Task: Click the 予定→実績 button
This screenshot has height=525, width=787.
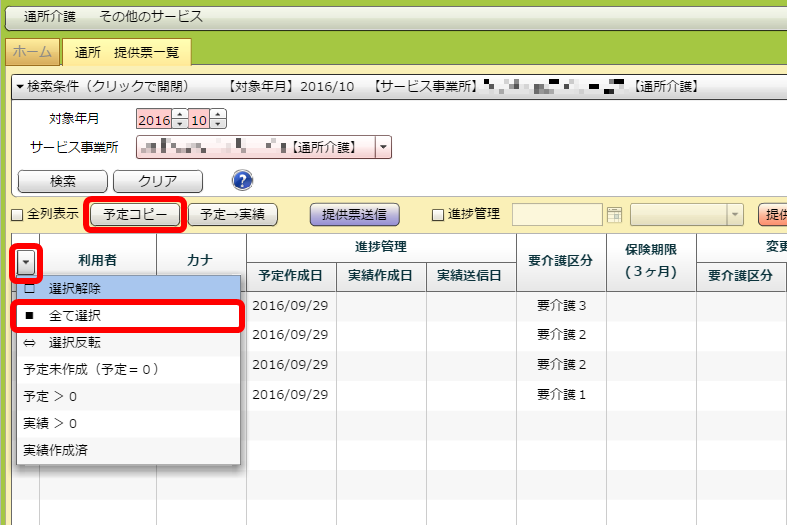Action: [232, 214]
